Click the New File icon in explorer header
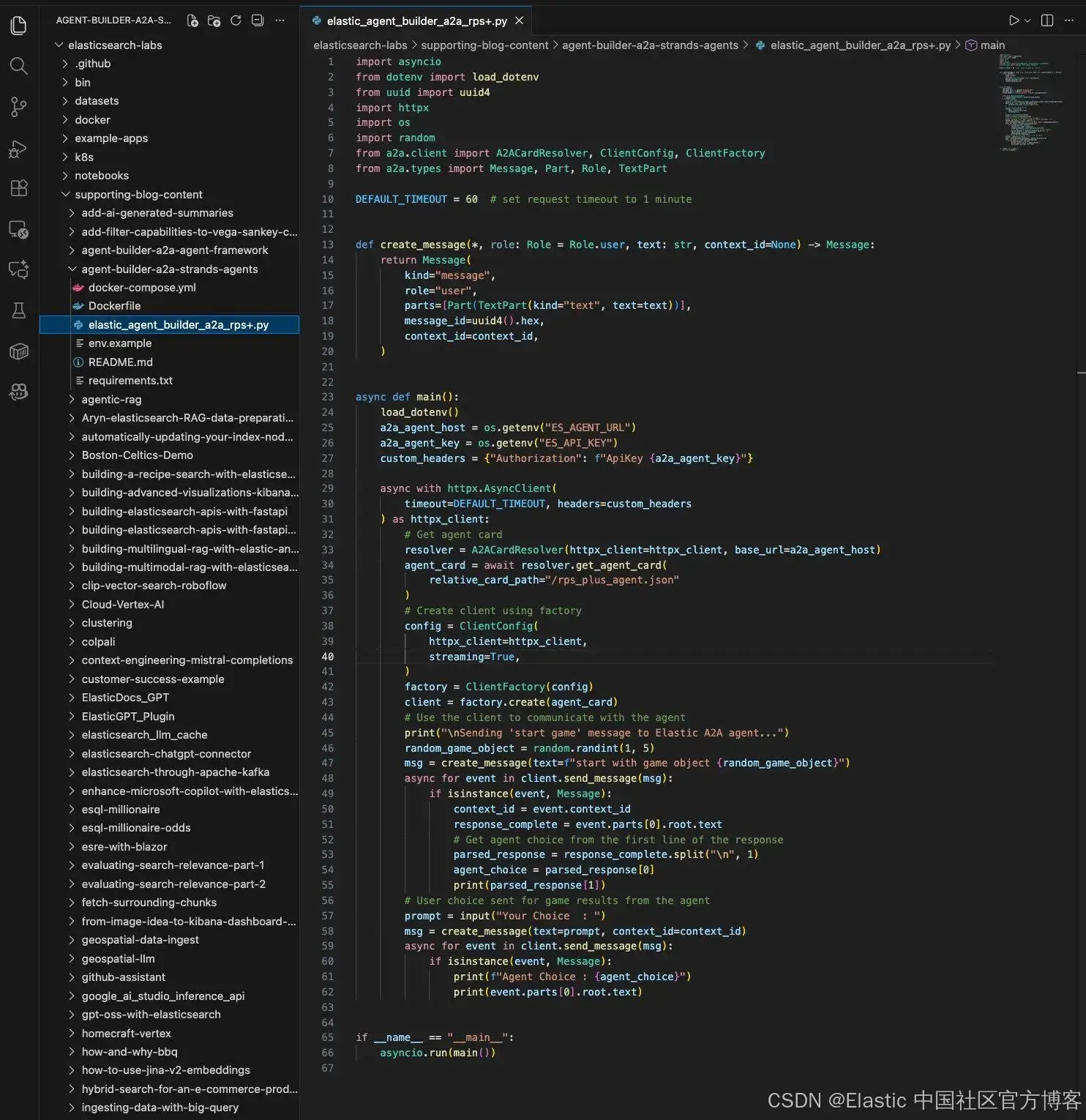Screen dimensions: 1086x1120 192,20
